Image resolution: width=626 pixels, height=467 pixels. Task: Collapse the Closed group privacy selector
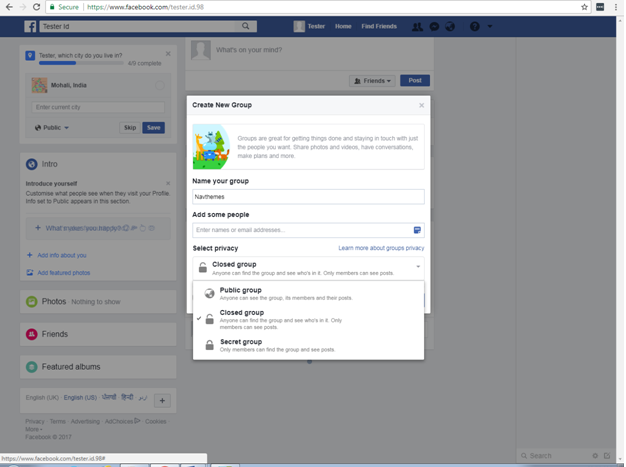coord(308,268)
